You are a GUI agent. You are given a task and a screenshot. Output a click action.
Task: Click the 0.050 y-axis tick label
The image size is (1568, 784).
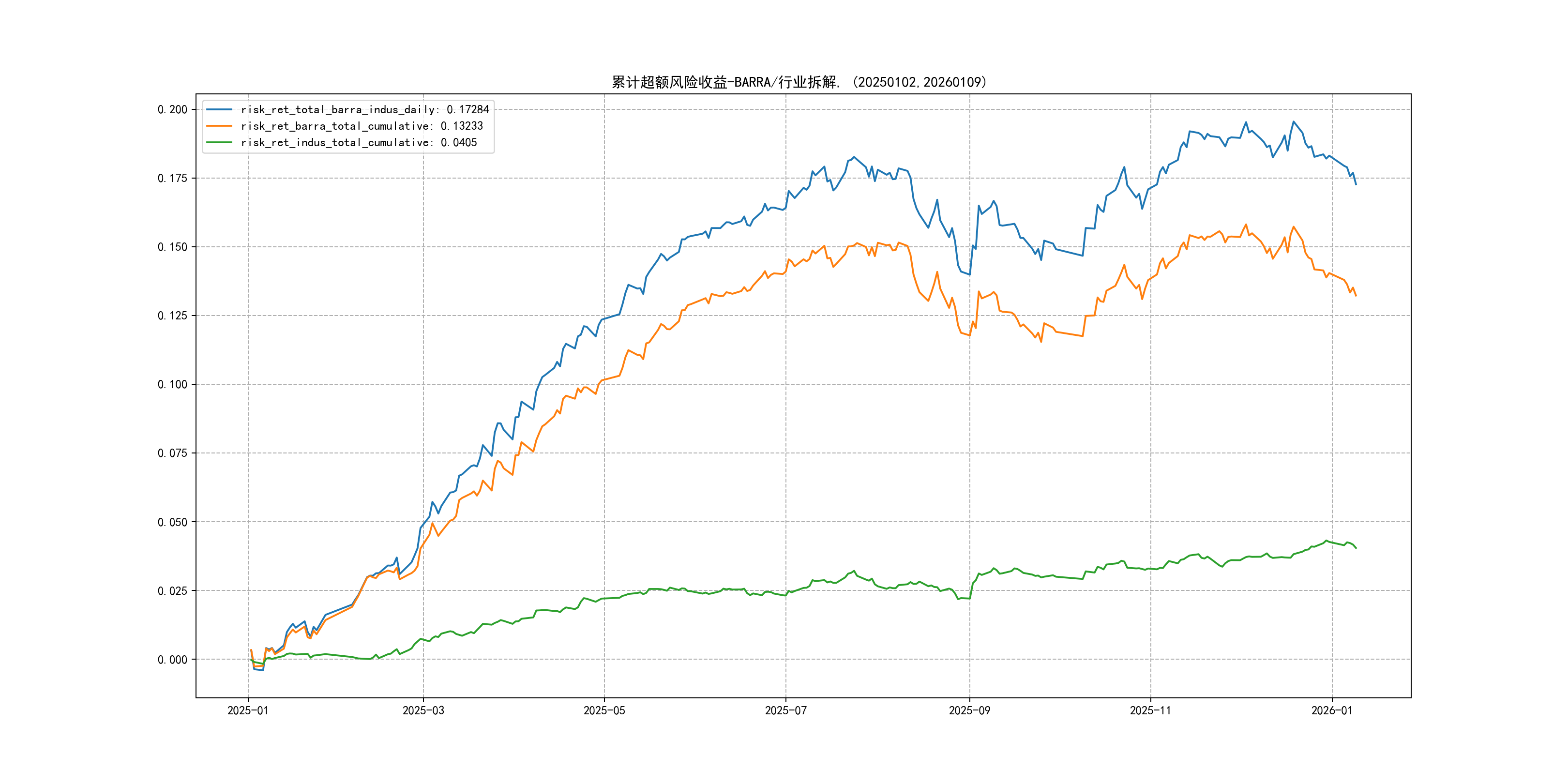pos(172,522)
